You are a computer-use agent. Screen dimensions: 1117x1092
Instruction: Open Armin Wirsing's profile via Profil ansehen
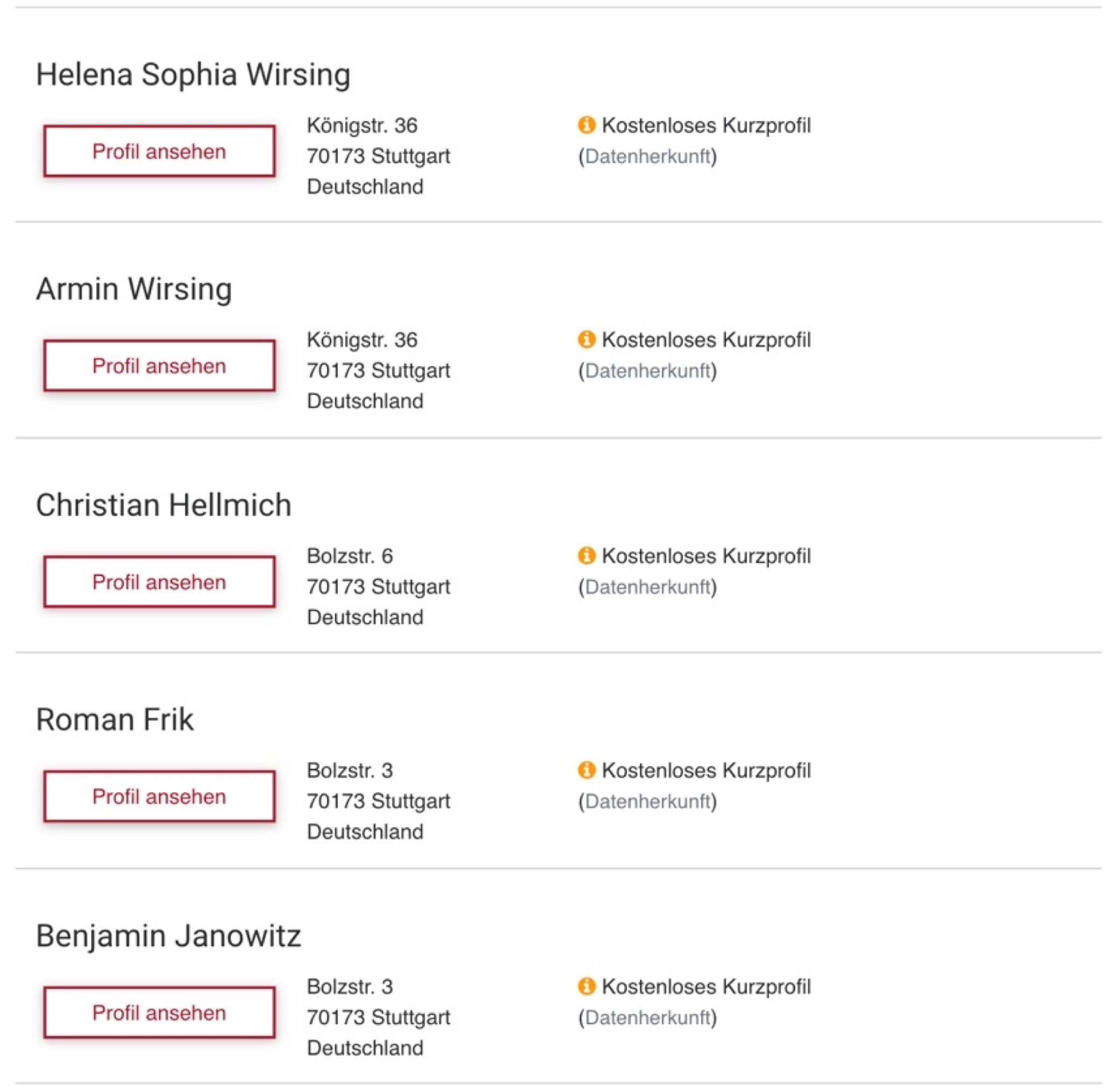point(159,366)
